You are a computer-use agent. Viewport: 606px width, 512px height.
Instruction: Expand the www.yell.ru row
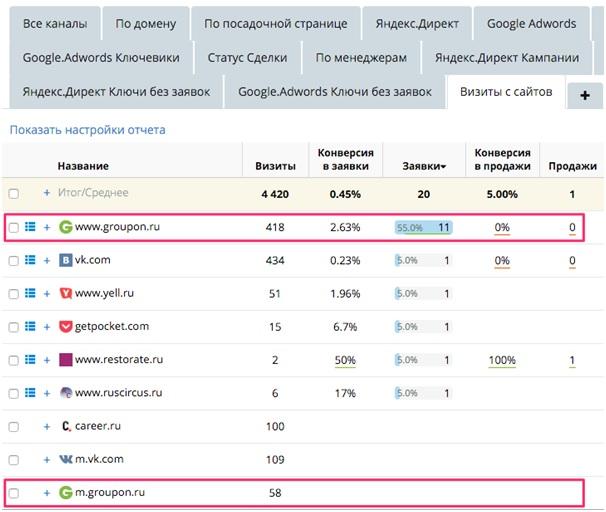tap(47, 294)
